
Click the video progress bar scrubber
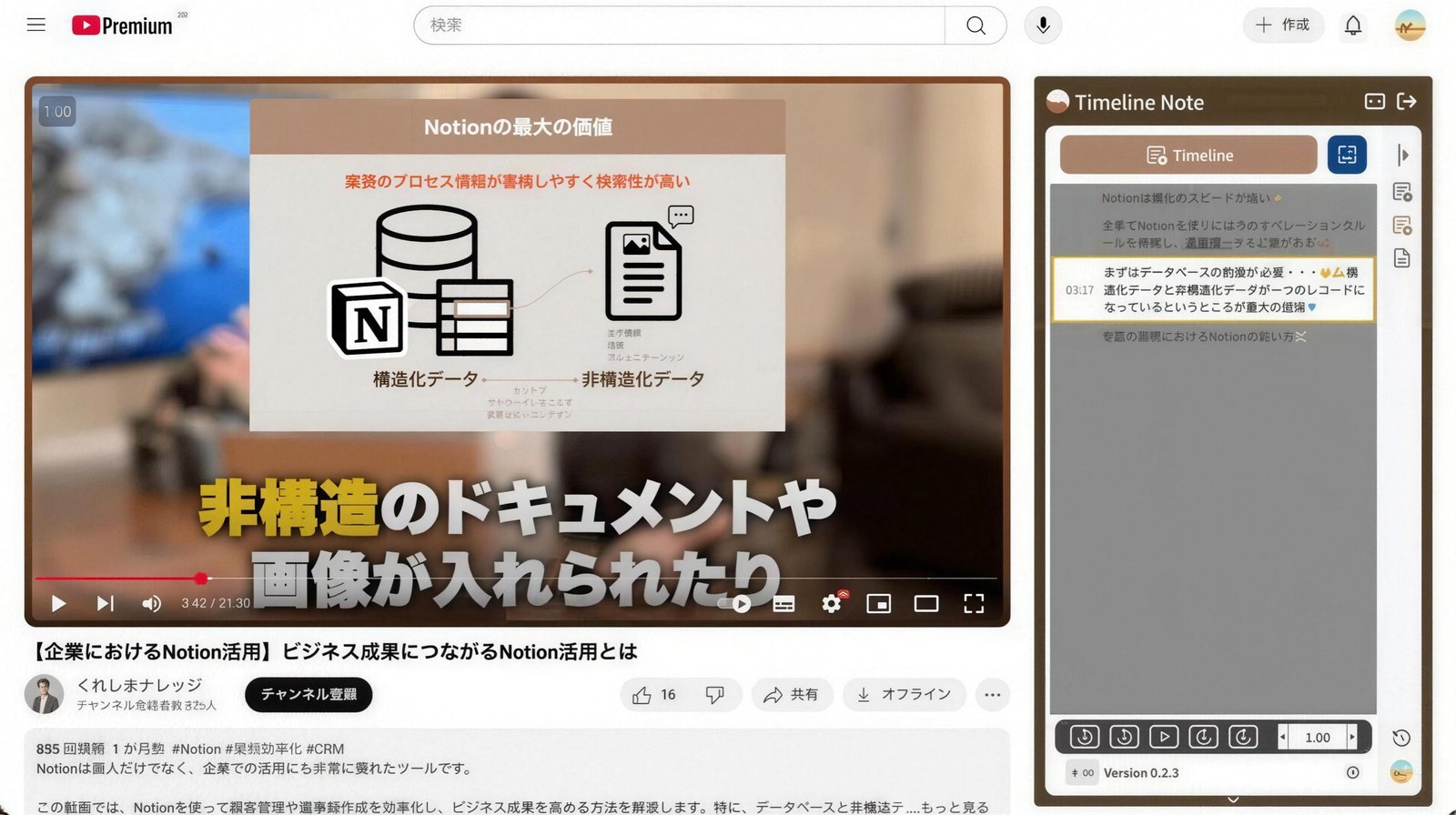click(x=201, y=579)
